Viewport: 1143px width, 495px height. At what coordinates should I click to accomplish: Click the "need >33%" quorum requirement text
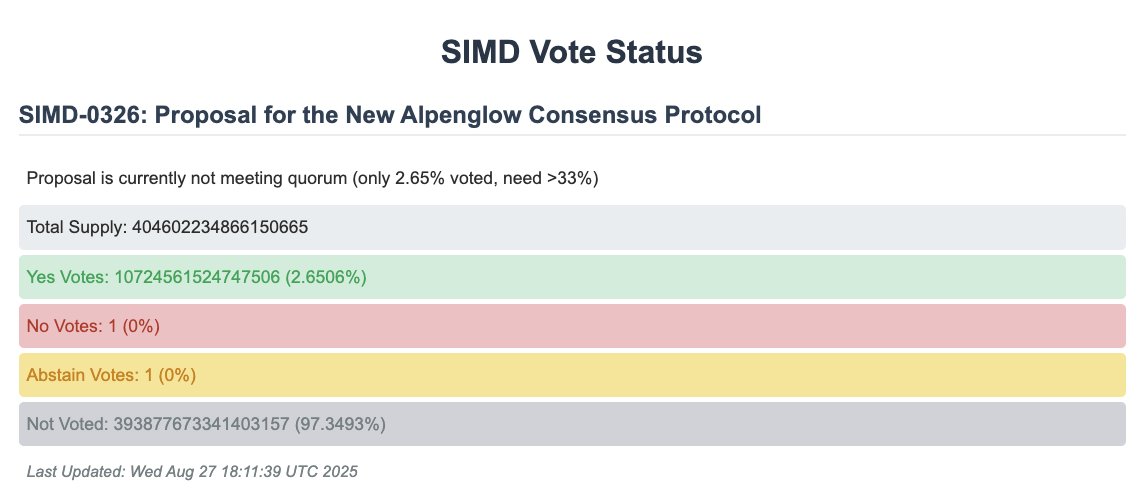click(550, 179)
